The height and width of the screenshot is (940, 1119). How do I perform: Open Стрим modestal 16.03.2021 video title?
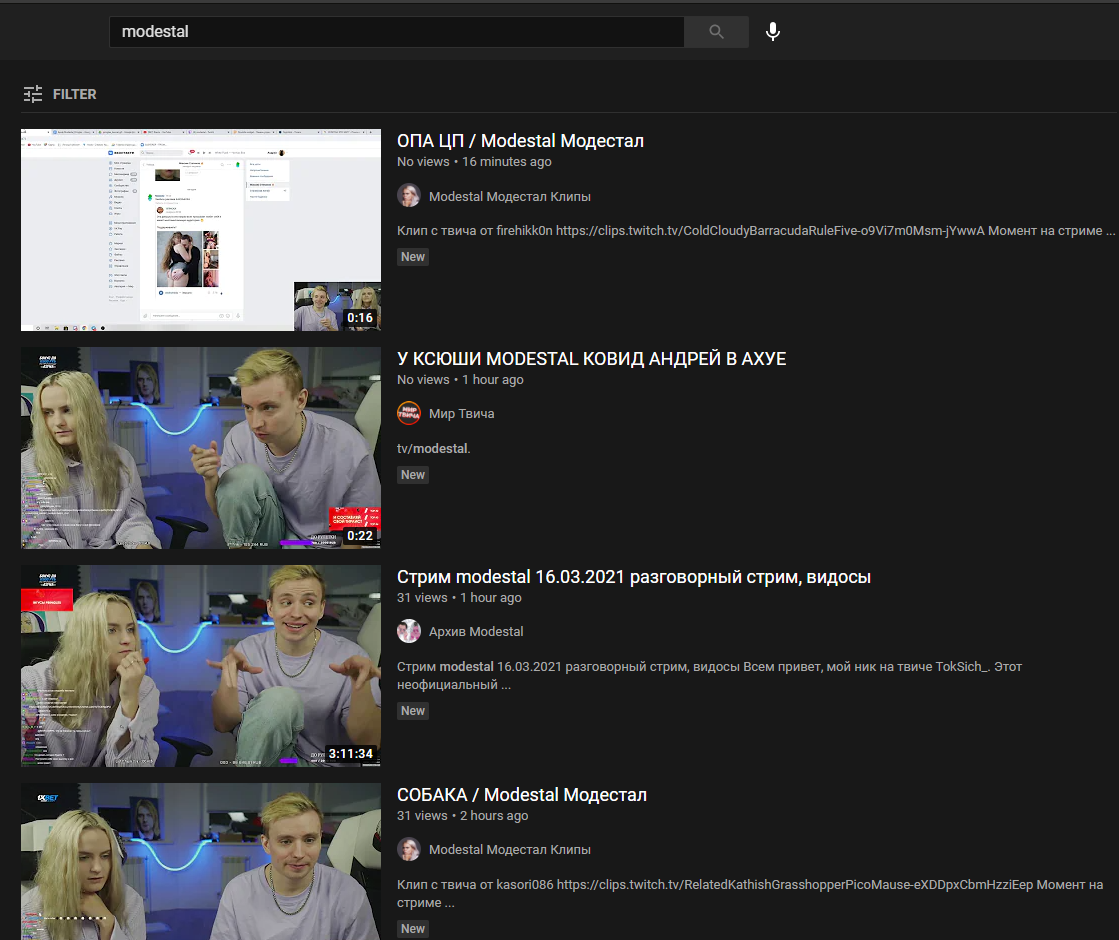pyautogui.click(x=634, y=577)
